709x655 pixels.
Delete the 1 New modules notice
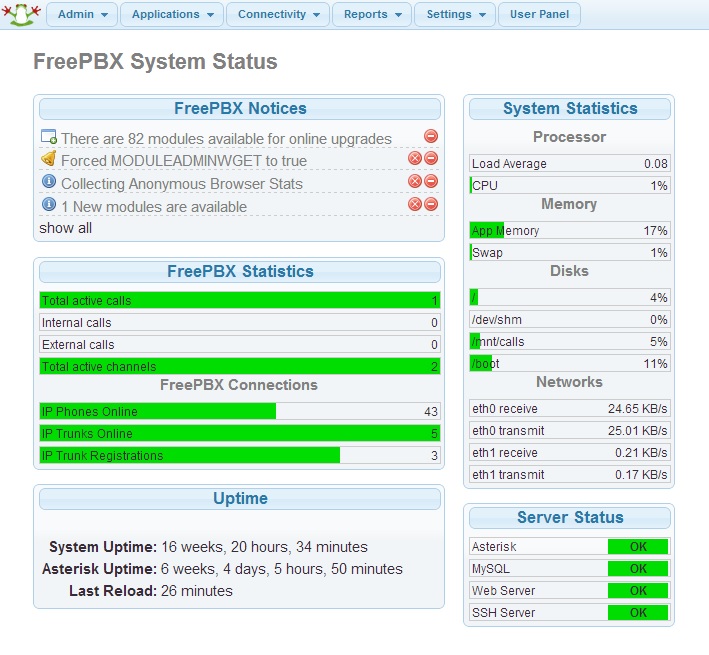click(415, 204)
